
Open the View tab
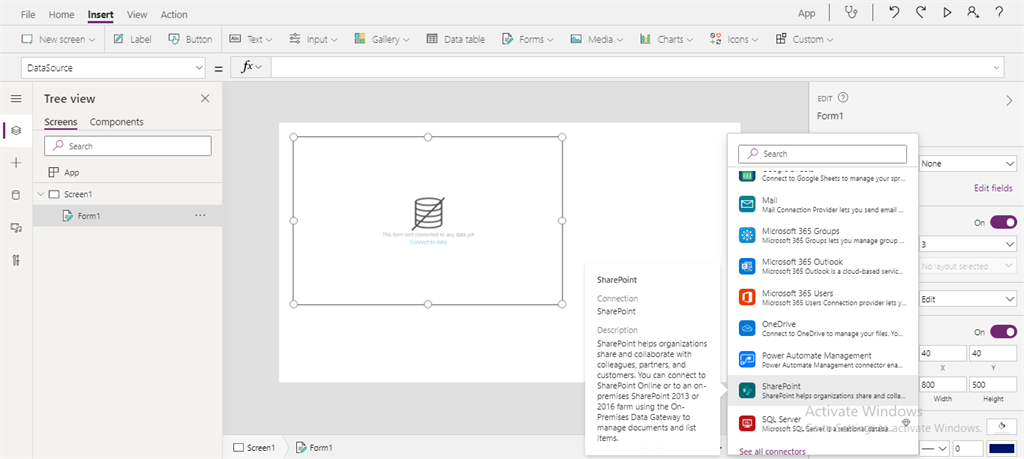pos(137,14)
